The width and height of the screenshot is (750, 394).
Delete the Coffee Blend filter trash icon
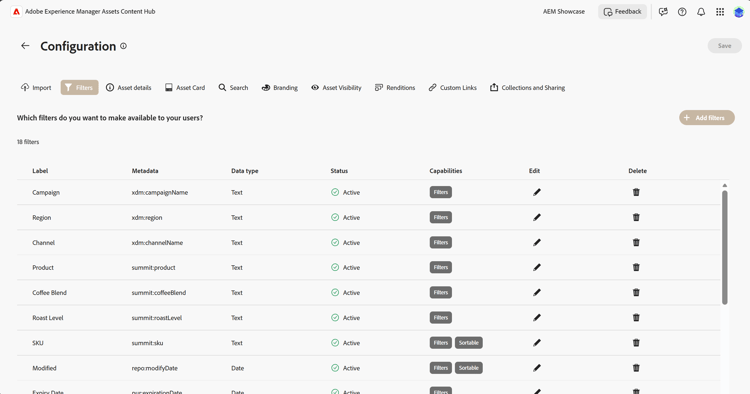point(636,293)
